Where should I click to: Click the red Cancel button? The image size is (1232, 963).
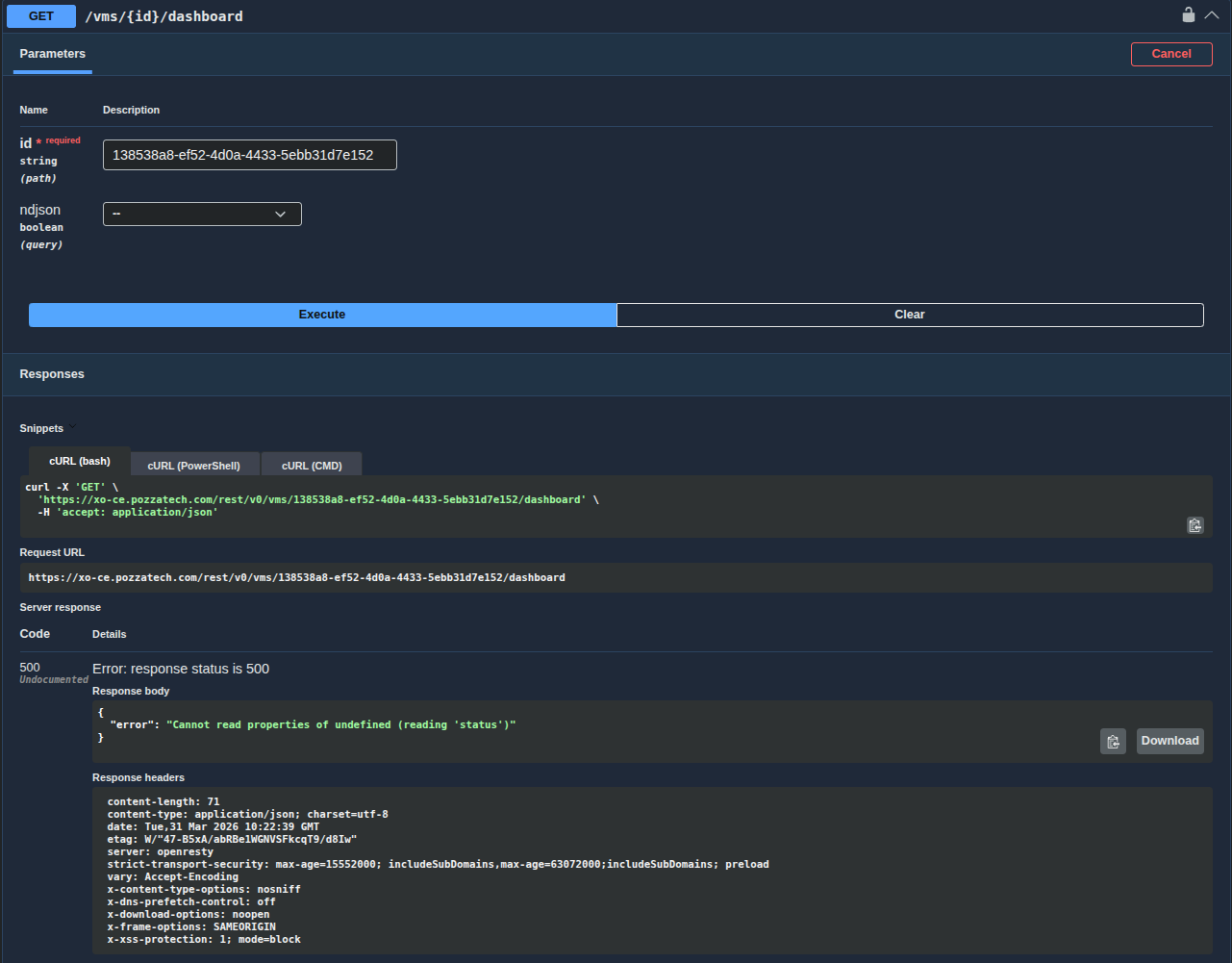(1170, 54)
